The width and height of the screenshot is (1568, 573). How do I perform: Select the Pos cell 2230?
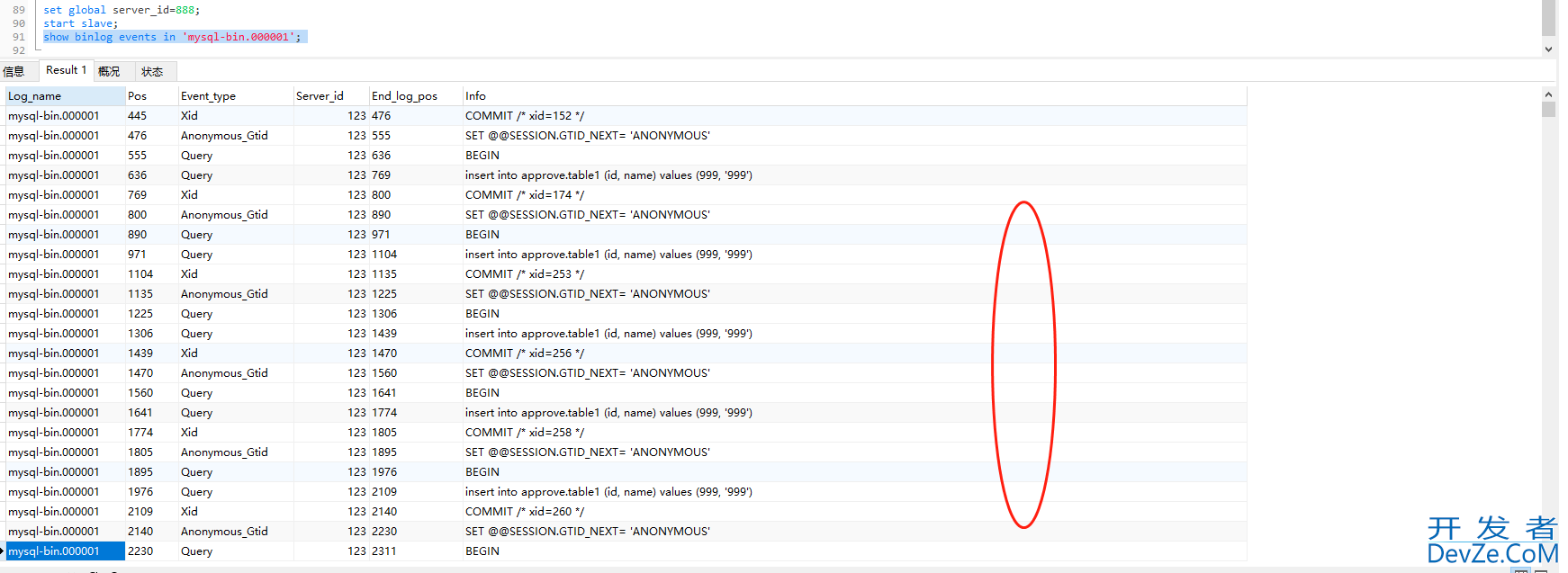click(x=151, y=551)
